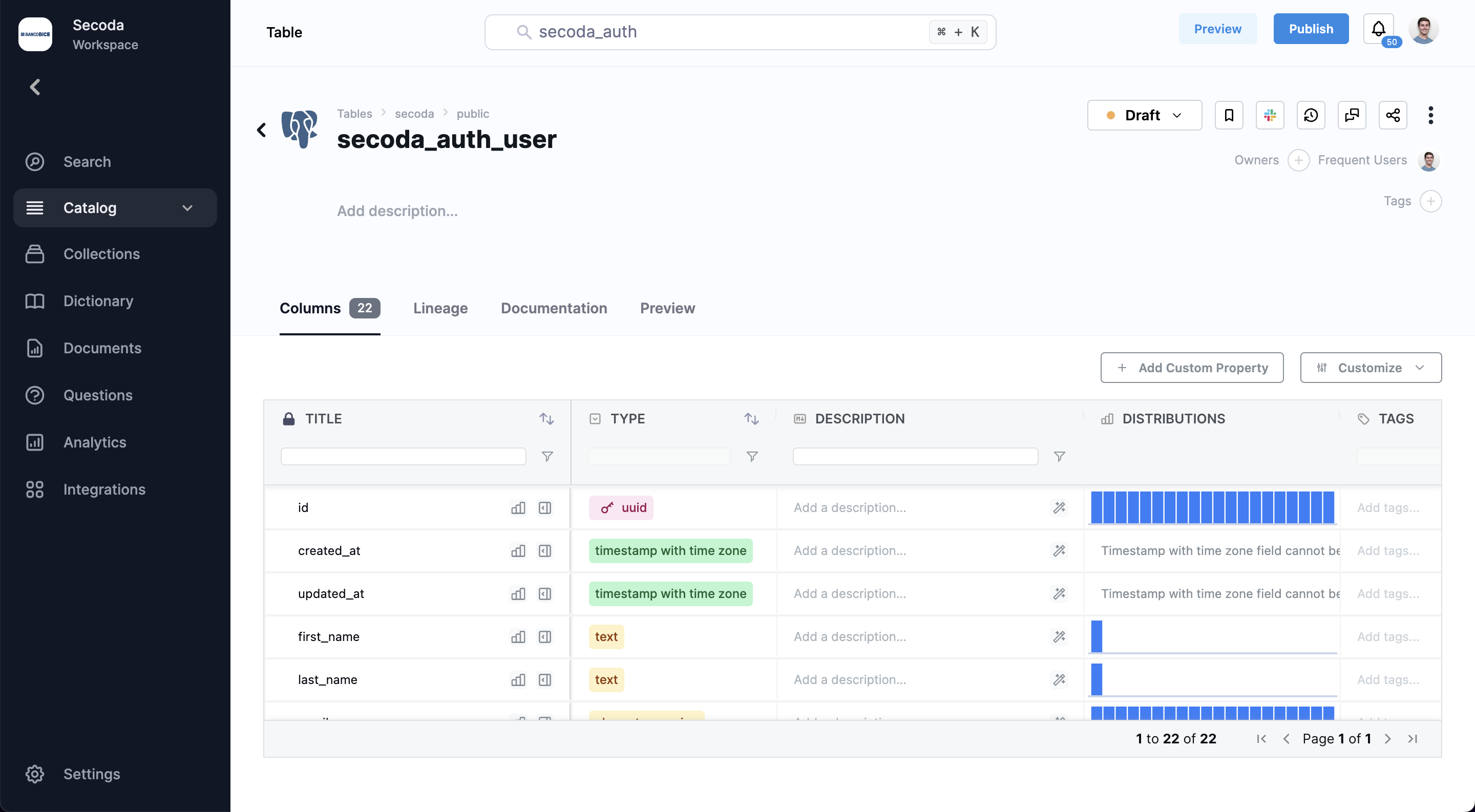This screenshot has height=812, width=1475.
Task: Toggle the DESCRIPTION column filter
Action: click(x=1059, y=457)
